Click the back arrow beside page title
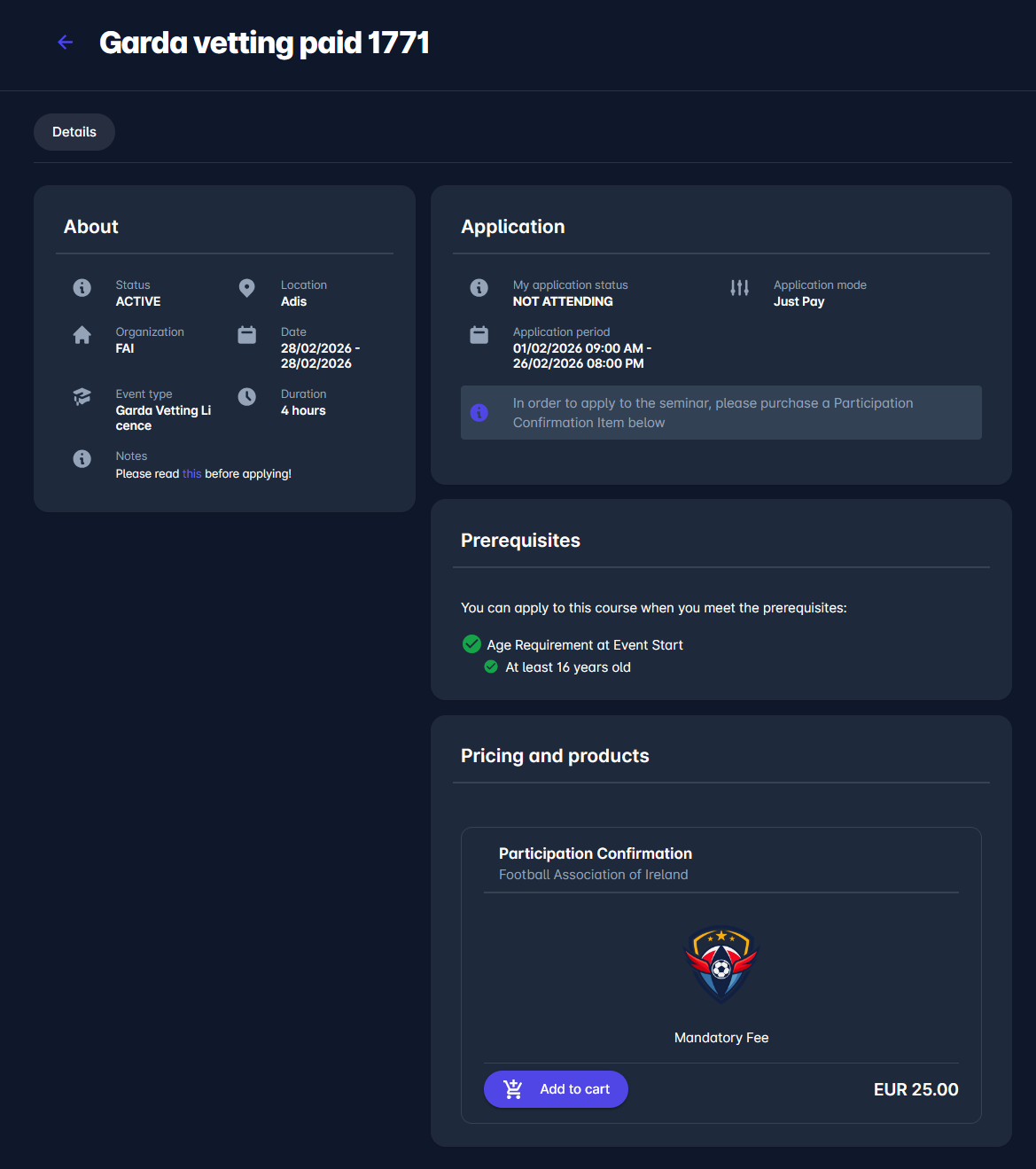 (65, 43)
